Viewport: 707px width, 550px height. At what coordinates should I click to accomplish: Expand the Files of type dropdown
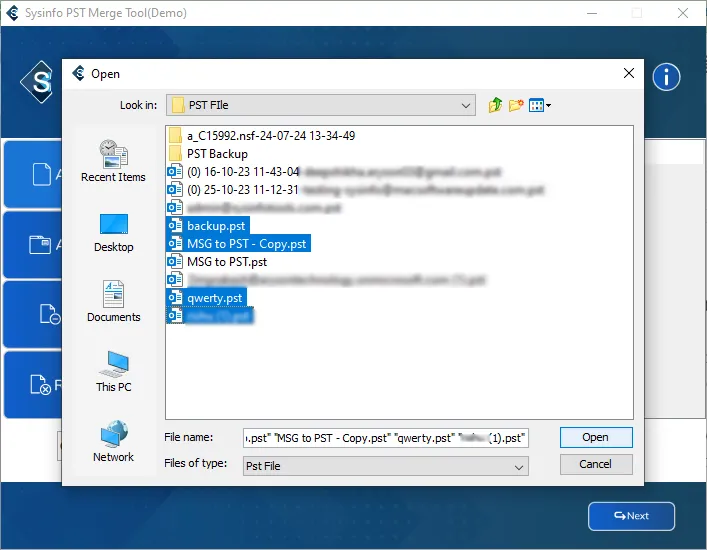click(x=519, y=467)
